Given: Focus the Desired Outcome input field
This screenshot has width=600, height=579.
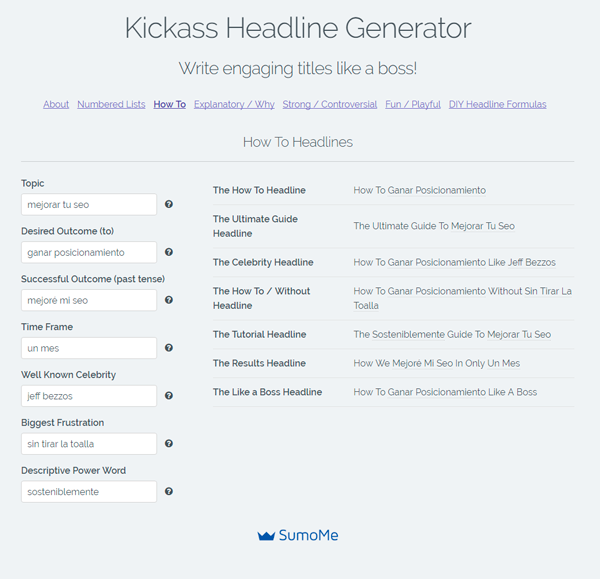Looking at the screenshot, I should [x=89, y=252].
